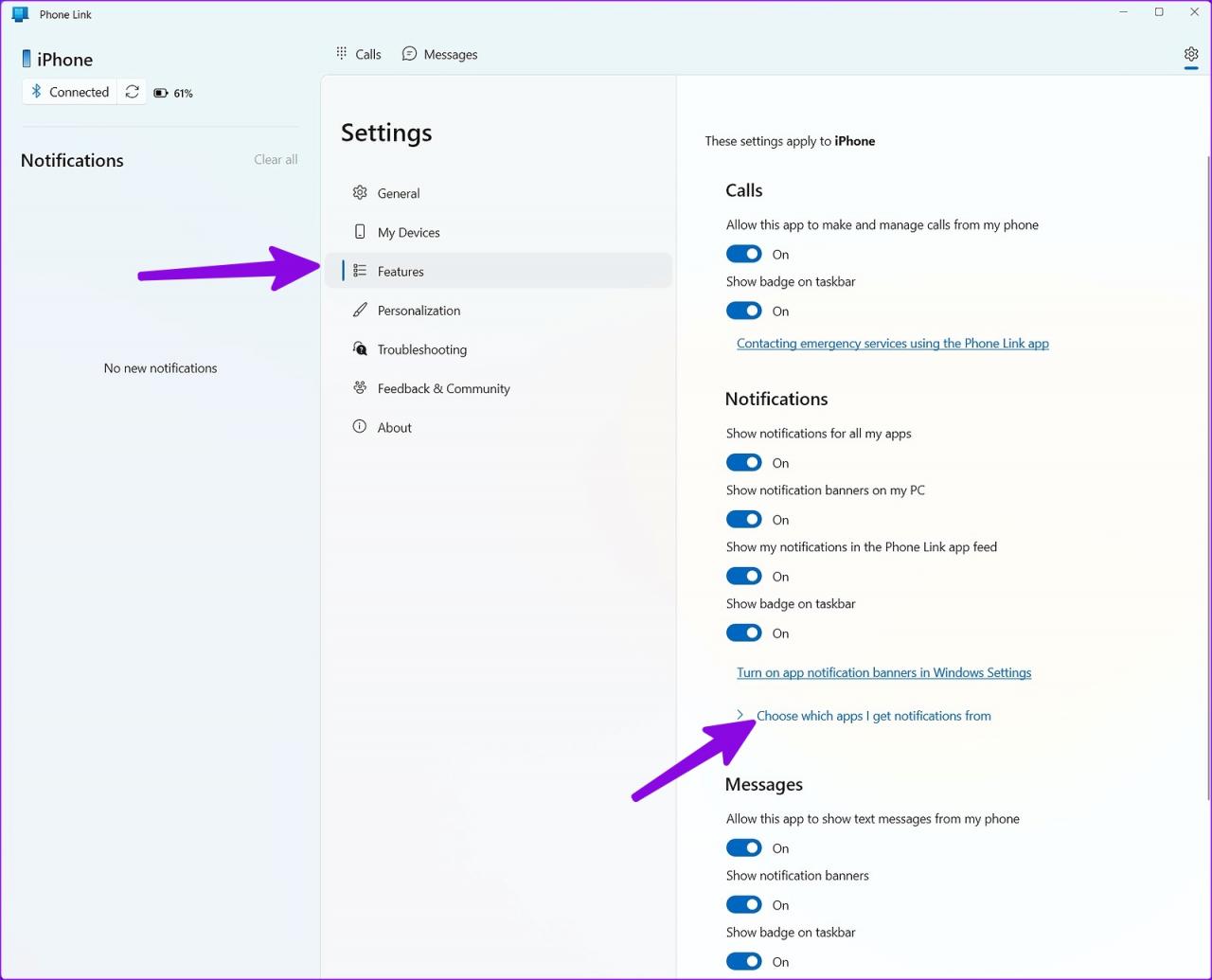Open General settings section

pyautogui.click(x=399, y=193)
